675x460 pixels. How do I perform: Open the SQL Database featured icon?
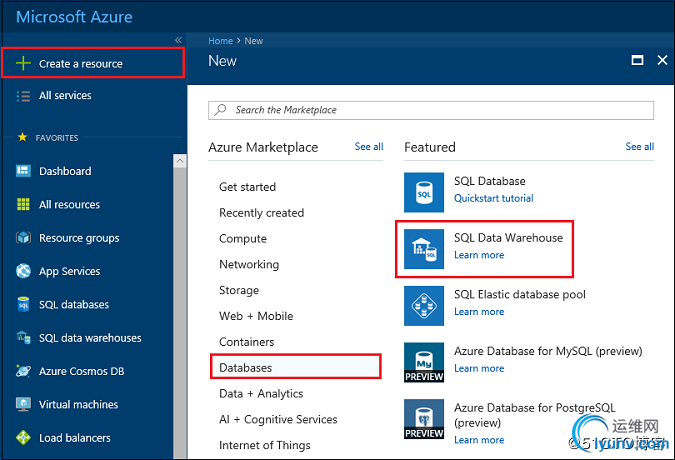coord(424,192)
